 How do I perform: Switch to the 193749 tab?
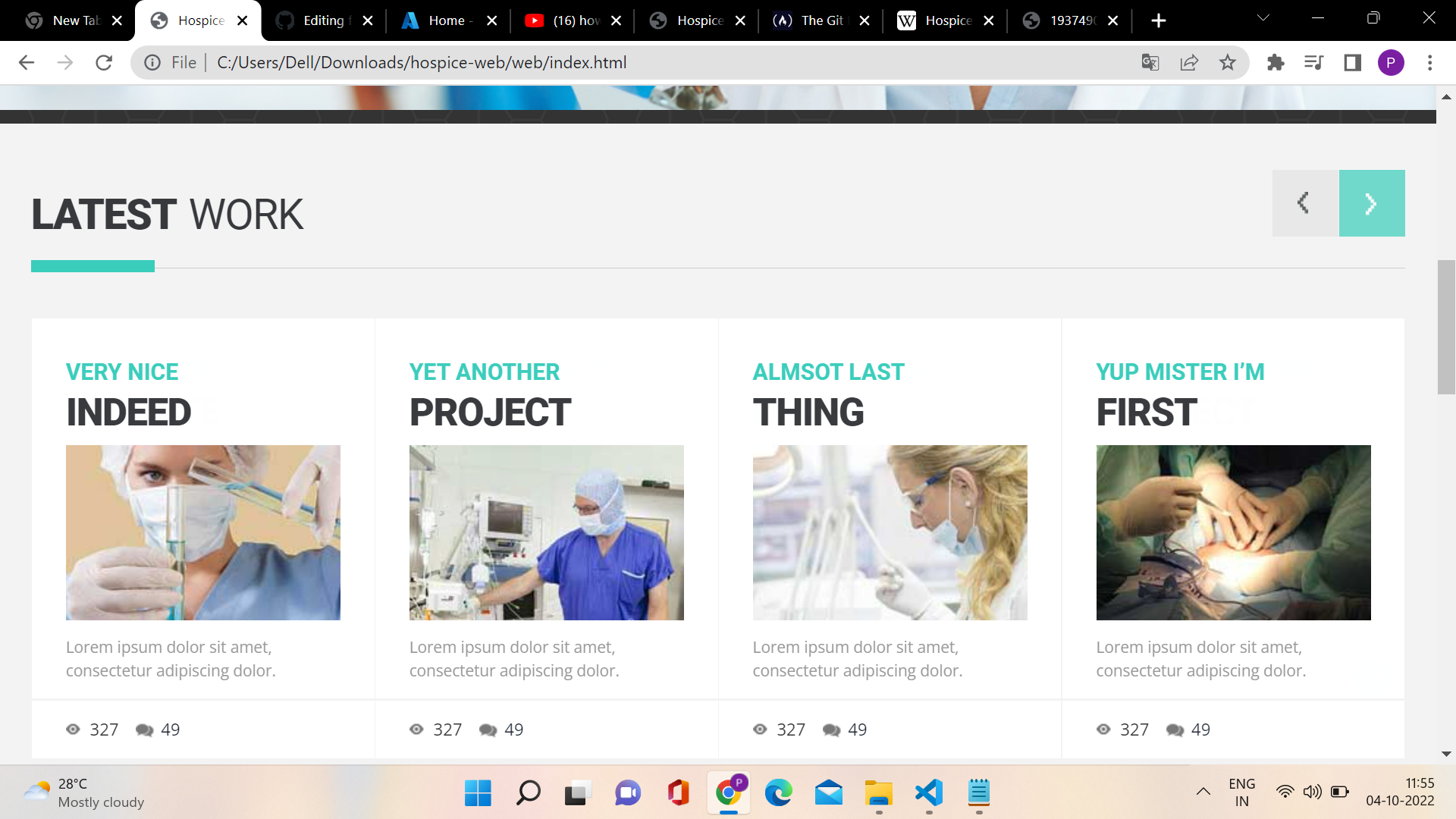pyautogui.click(x=1071, y=20)
